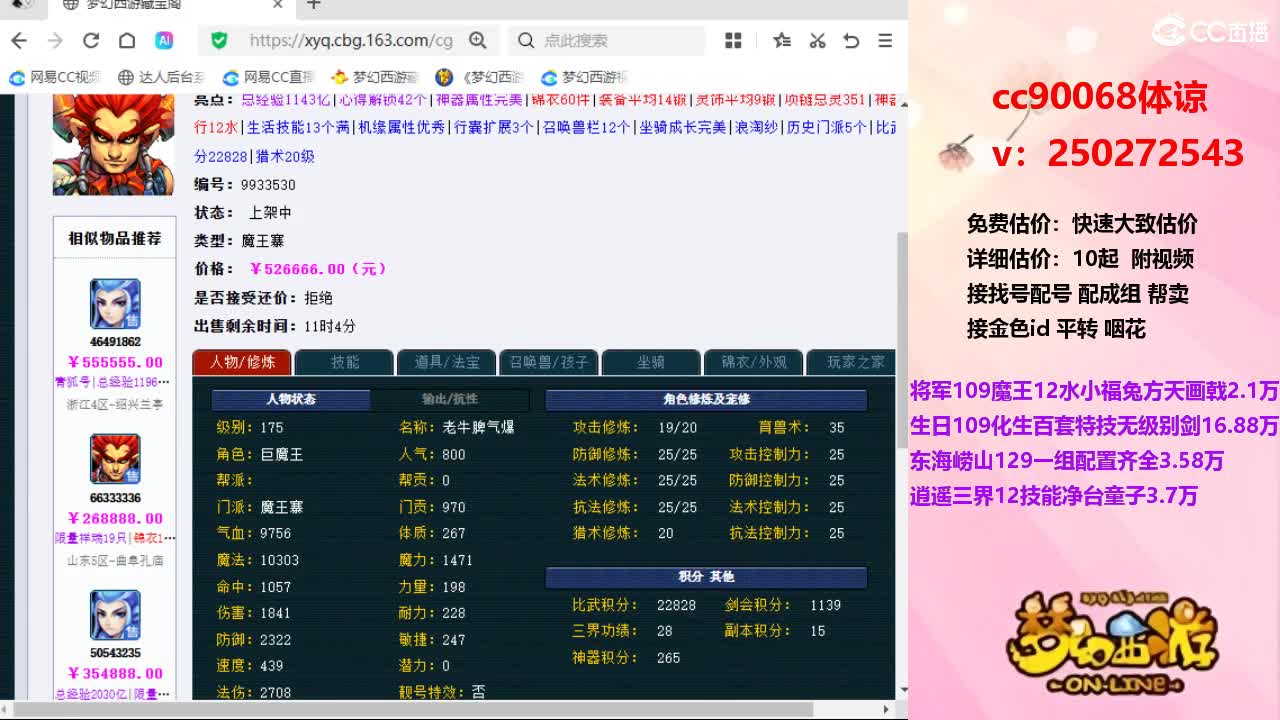This screenshot has width=1280, height=720.
Task: Open 达人后台 bookmark
Action: point(161,77)
